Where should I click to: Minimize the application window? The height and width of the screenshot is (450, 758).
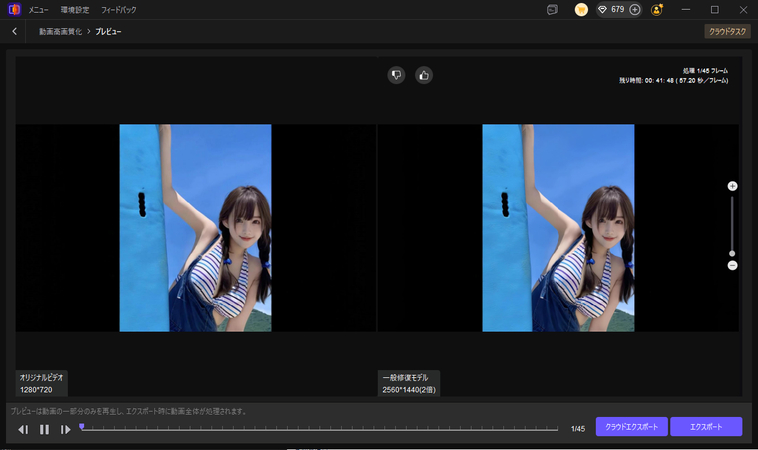click(x=685, y=10)
